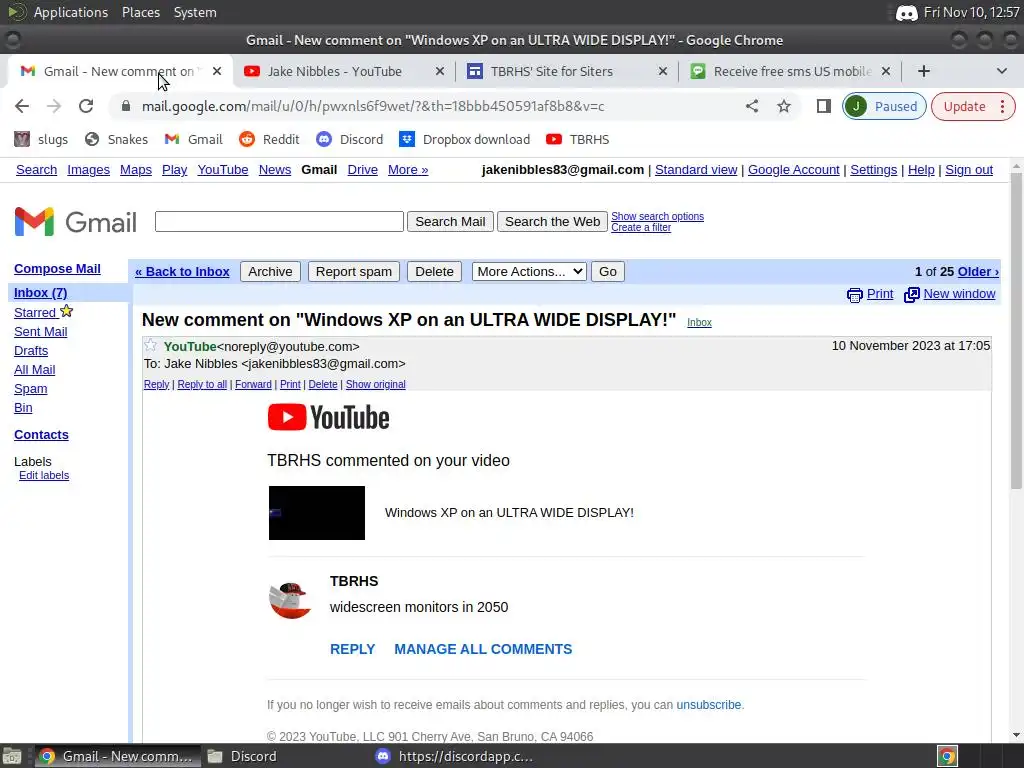Click the Print link with printer icon
Viewport: 1024px width, 768px height.
pyautogui.click(x=870, y=295)
